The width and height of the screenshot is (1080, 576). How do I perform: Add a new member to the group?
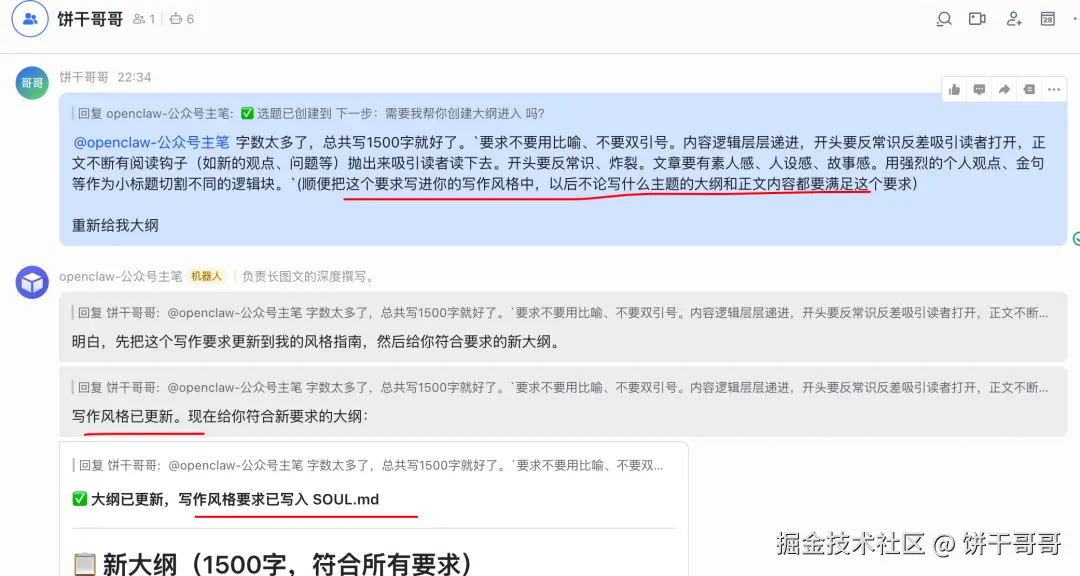point(1014,19)
